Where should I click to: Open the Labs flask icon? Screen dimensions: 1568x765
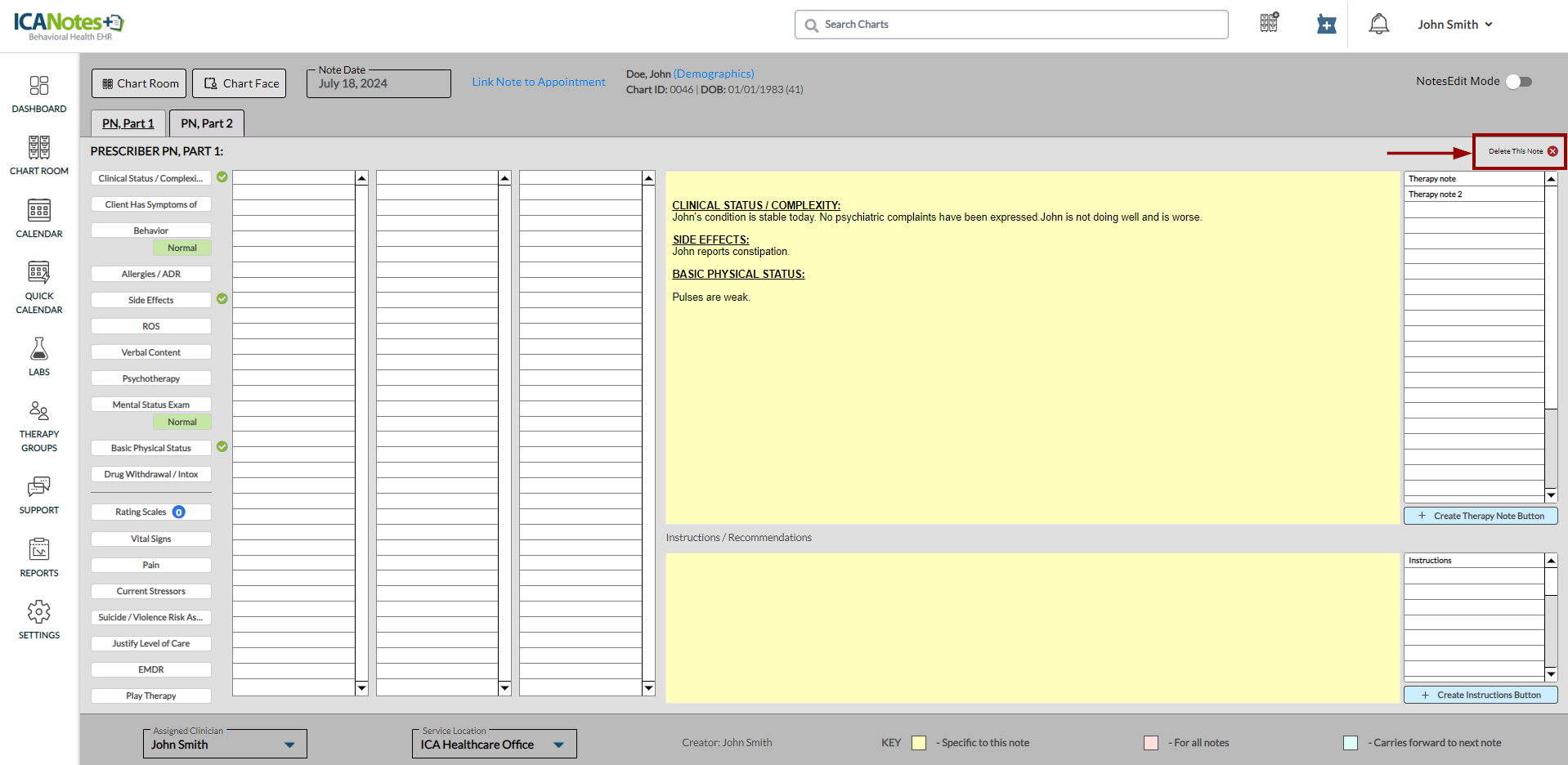[39, 356]
